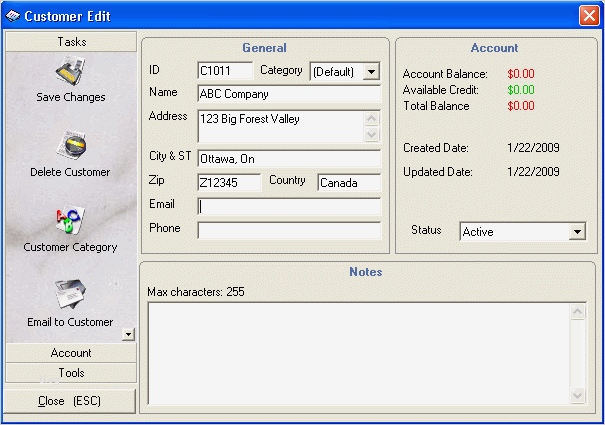Viewport: 605px width, 425px height.
Task: Click the Total Balance $0.00 value
Action: coord(521,106)
